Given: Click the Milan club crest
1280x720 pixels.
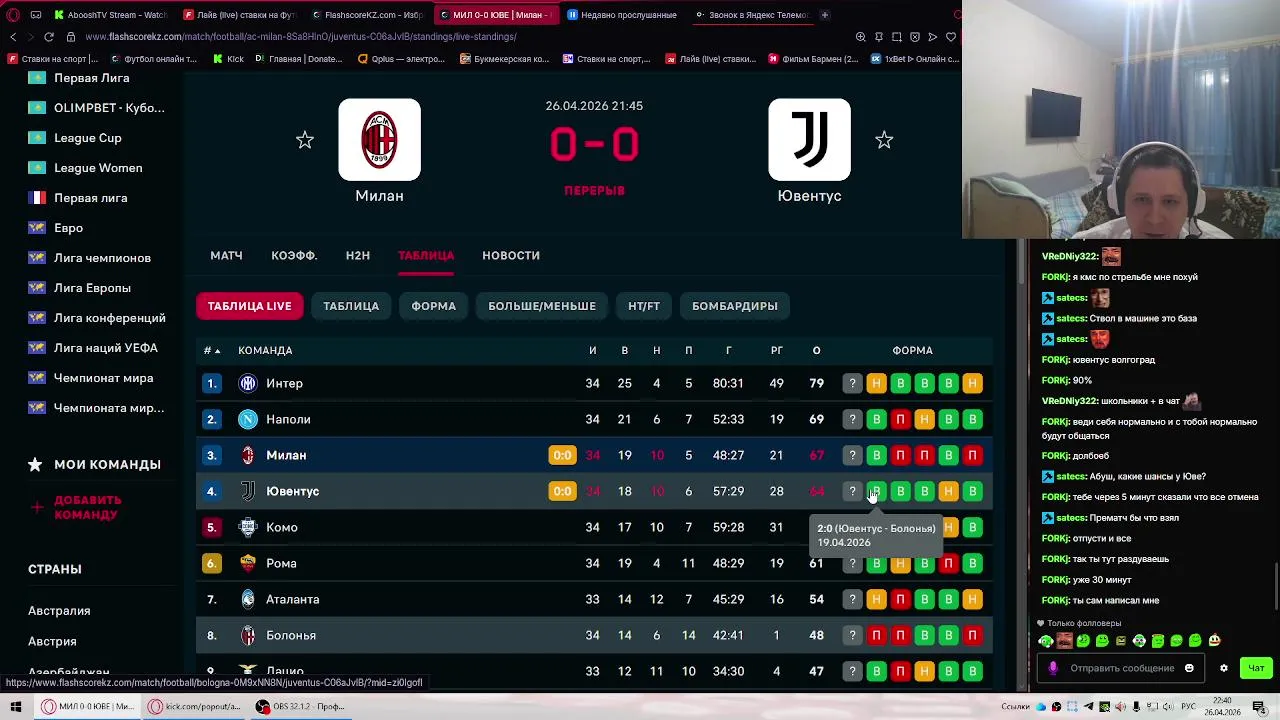Looking at the screenshot, I should (379, 140).
